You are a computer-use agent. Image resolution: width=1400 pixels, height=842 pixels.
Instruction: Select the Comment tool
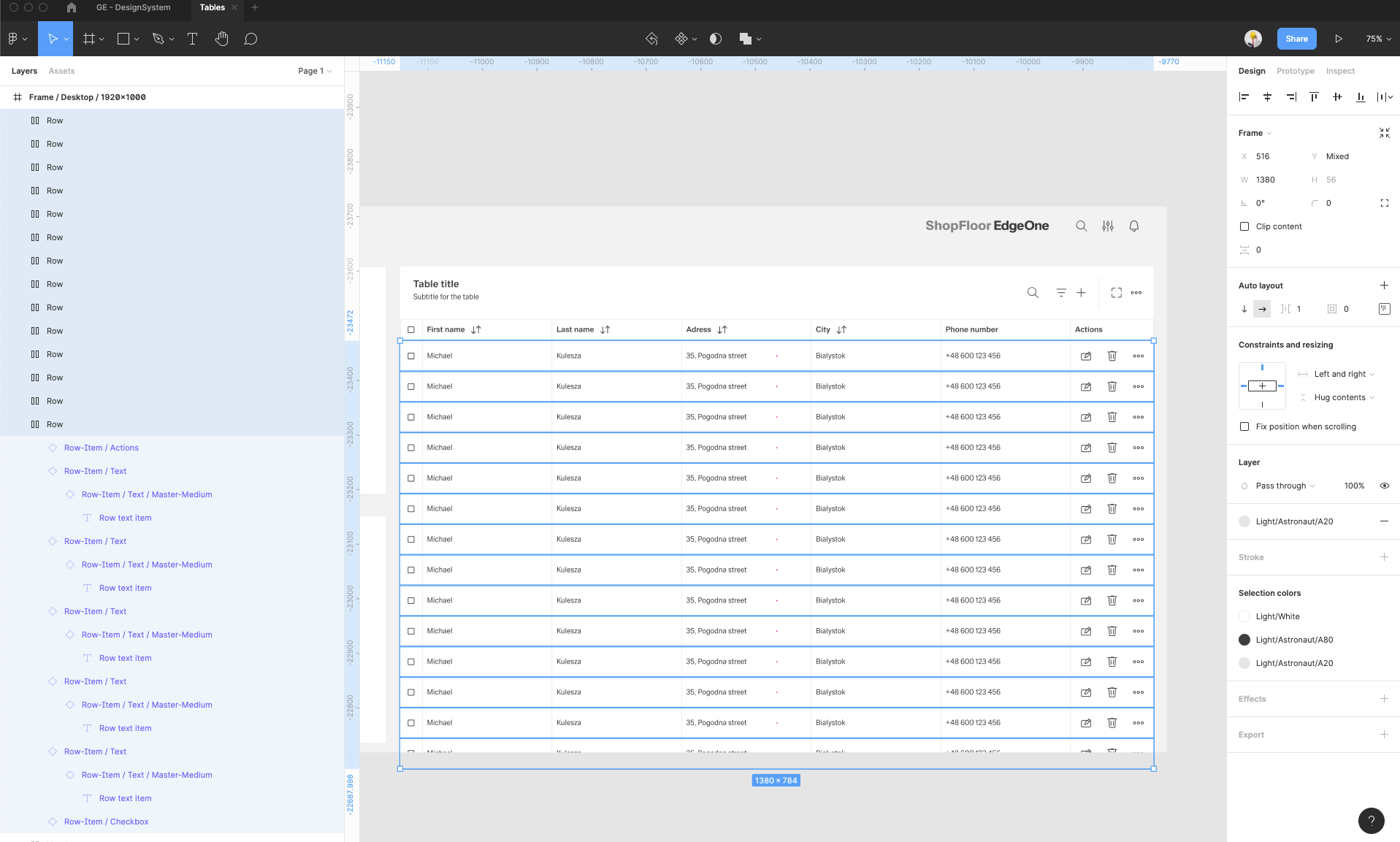[x=250, y=39]
